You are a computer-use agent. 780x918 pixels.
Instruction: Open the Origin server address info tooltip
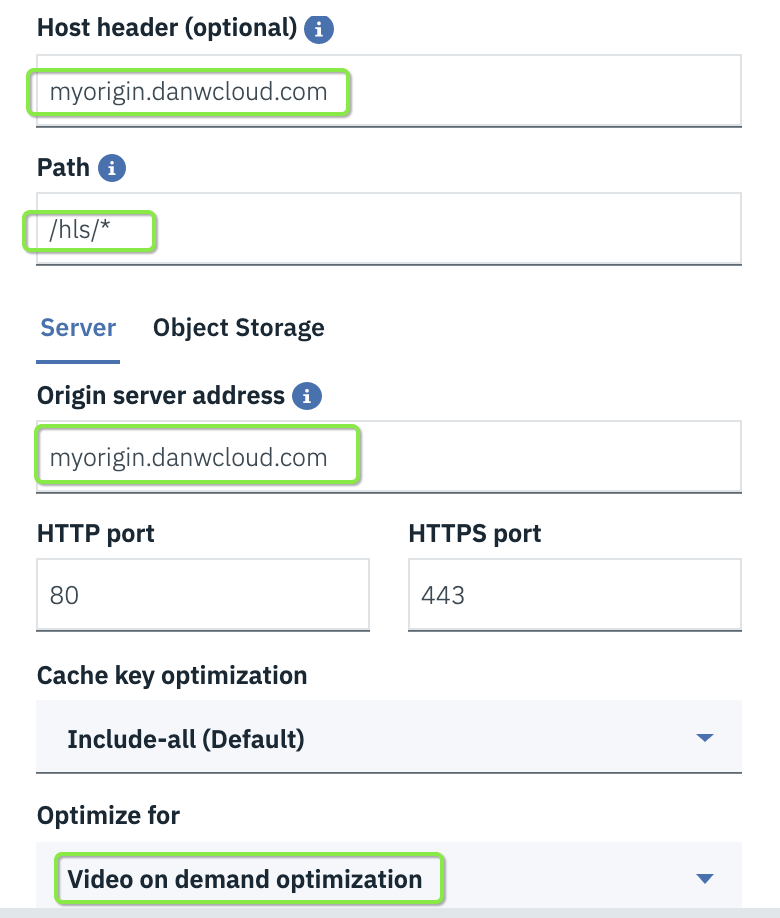[x=305, y=396]
